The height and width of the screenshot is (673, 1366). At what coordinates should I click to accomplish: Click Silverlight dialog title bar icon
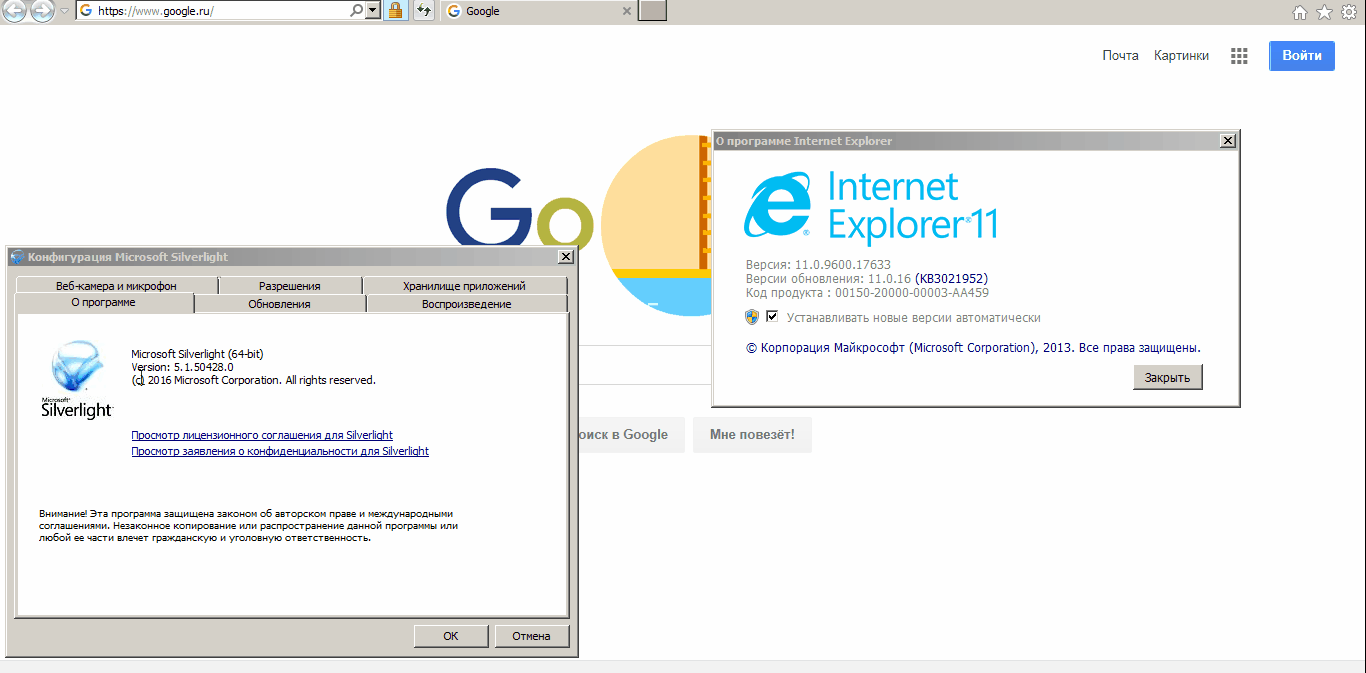(17, 257)
